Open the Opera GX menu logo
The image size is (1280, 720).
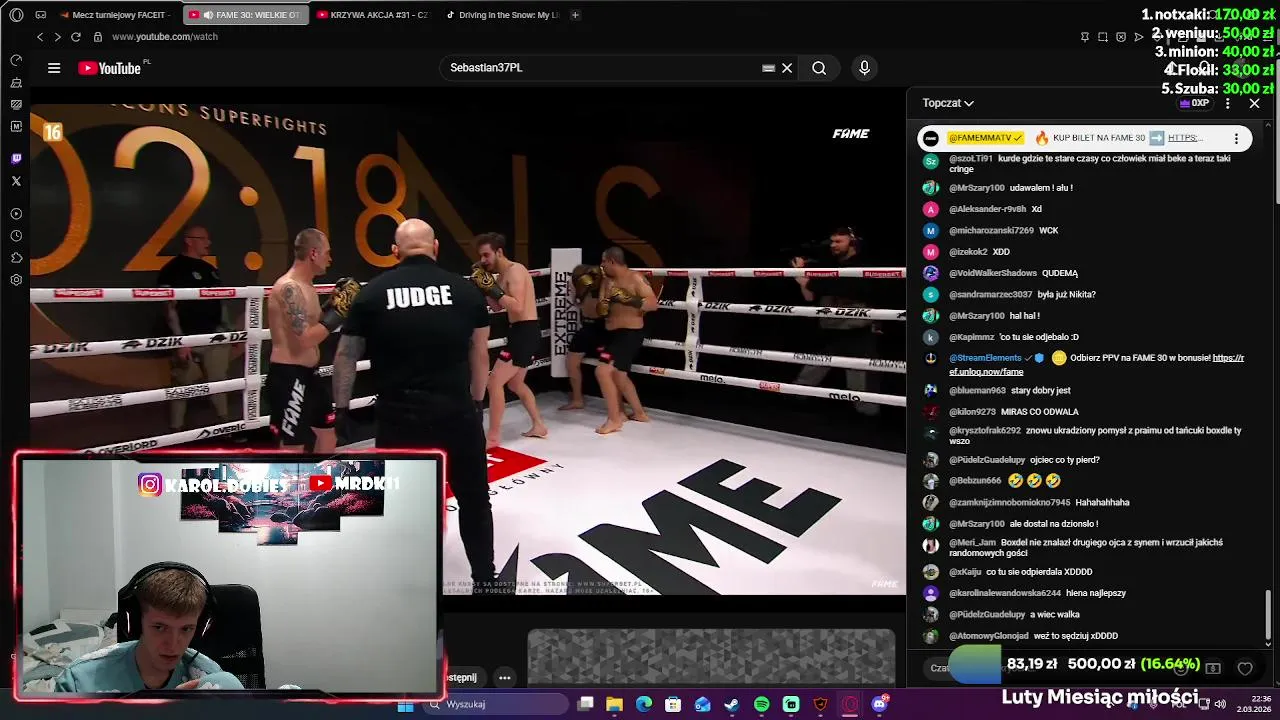coord(16,15)
